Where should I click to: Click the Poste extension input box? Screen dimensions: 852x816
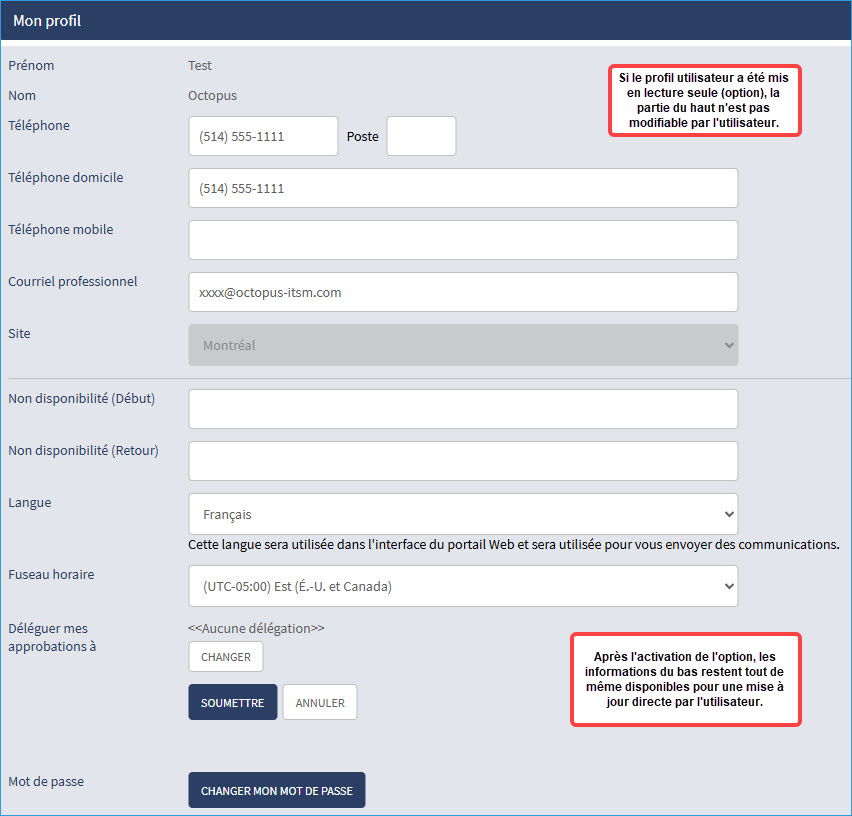pos(421,136)
